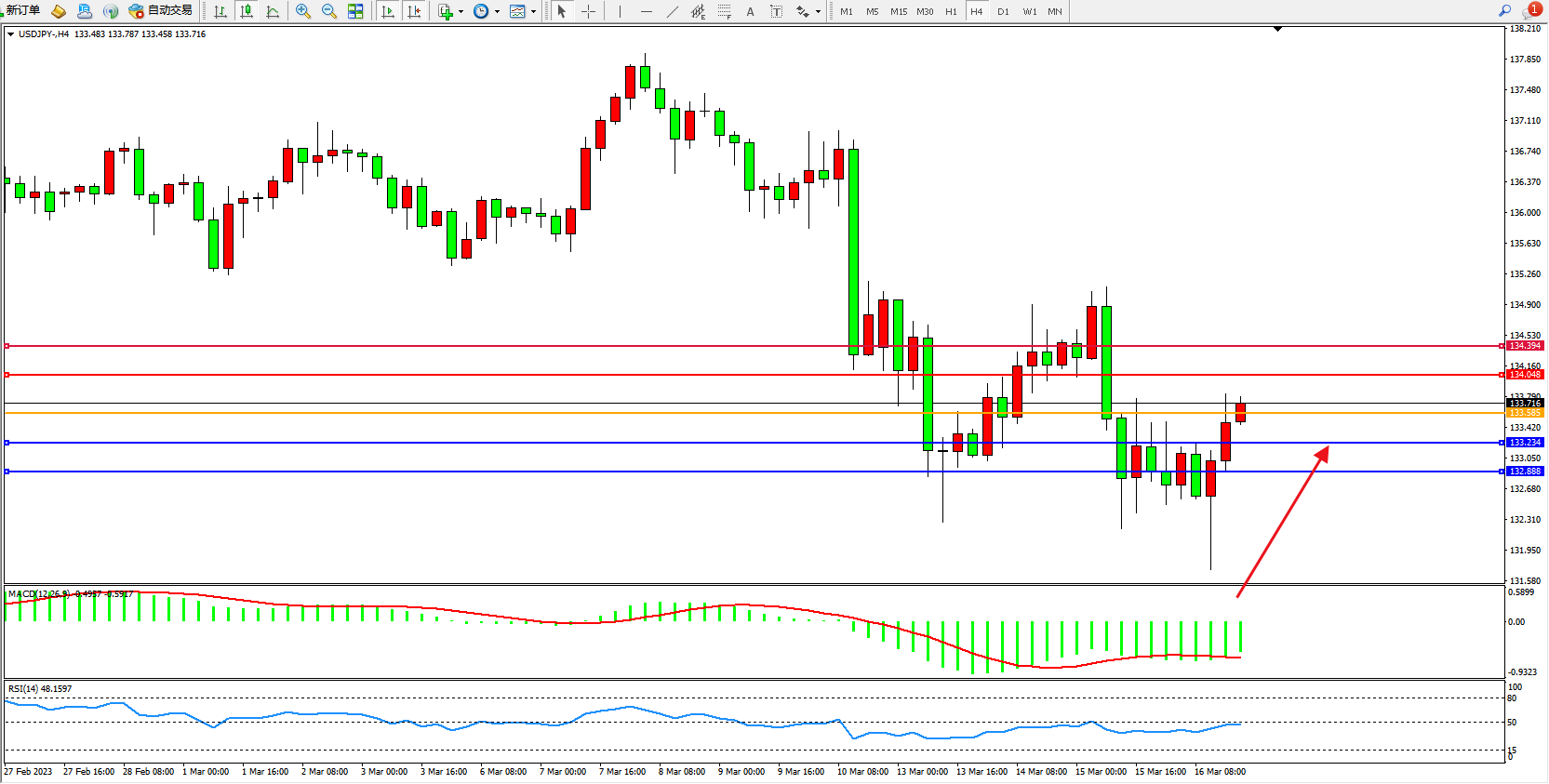This screenshot has width=1549, height=784.
Task: Expand the periodicity clock dropdown
Action: point(497,12)
